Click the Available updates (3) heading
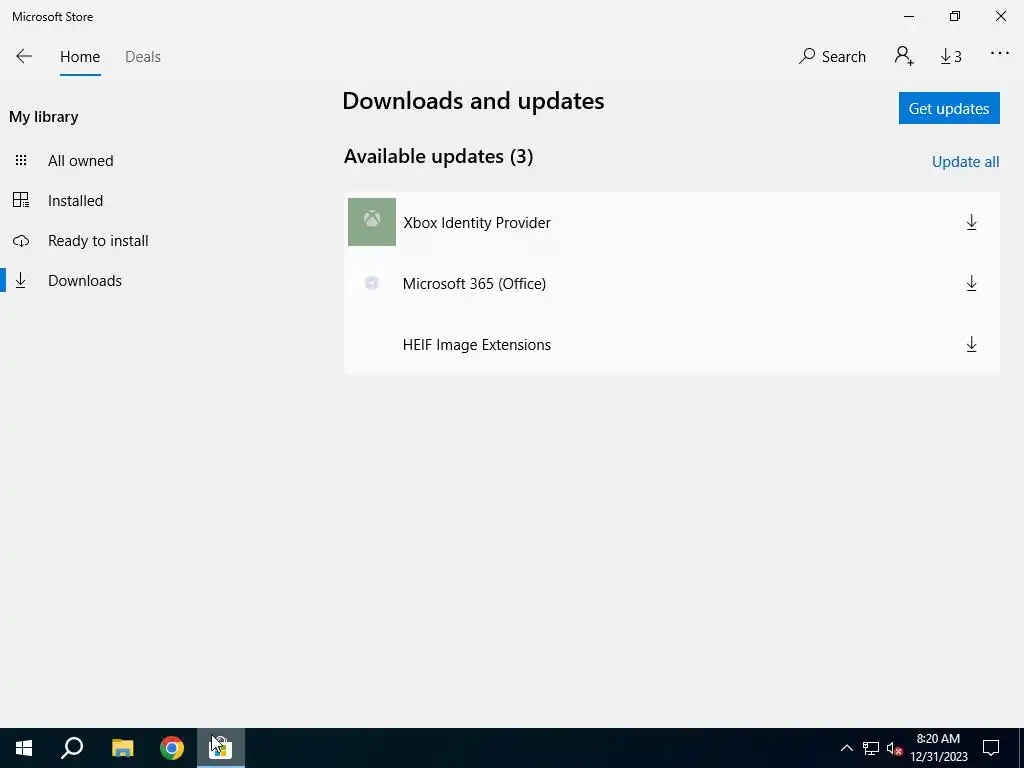Screen dimensions: 1024x768 tap(438, 157)
